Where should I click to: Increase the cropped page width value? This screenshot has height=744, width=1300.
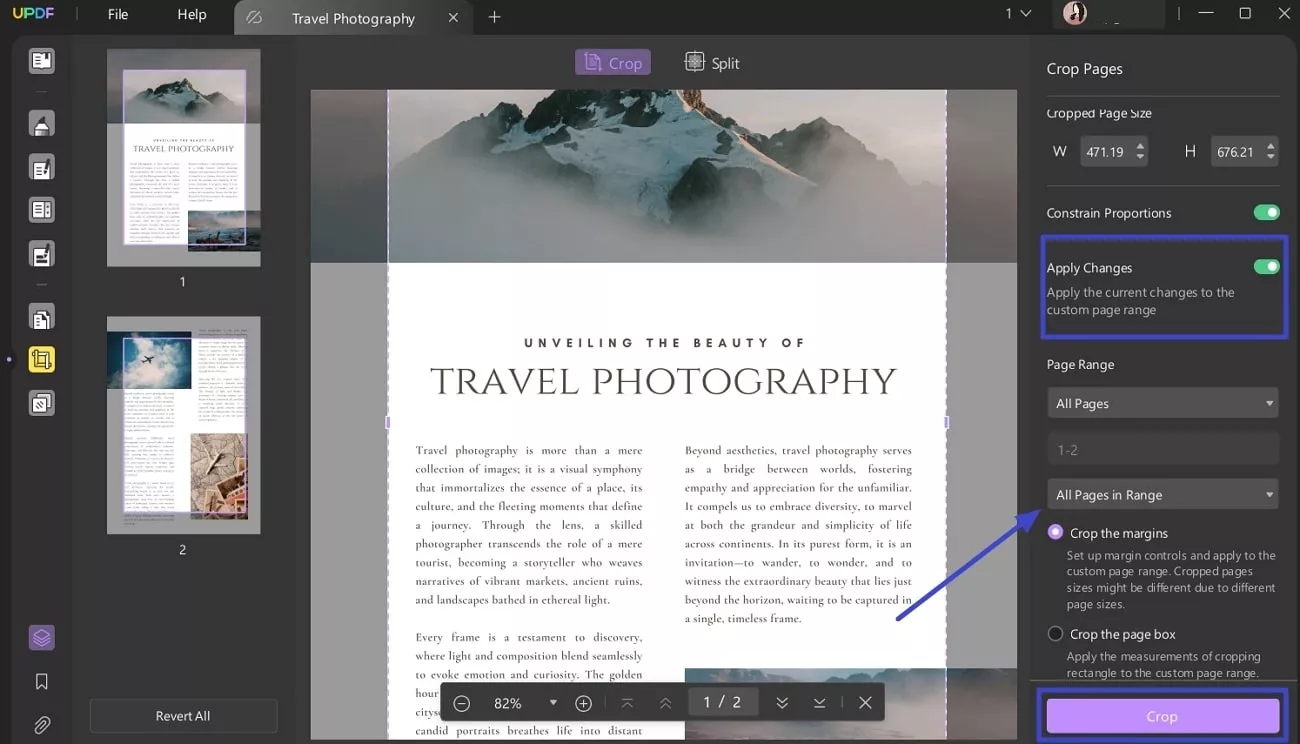pyautogui.click(x=1140, y=146)
